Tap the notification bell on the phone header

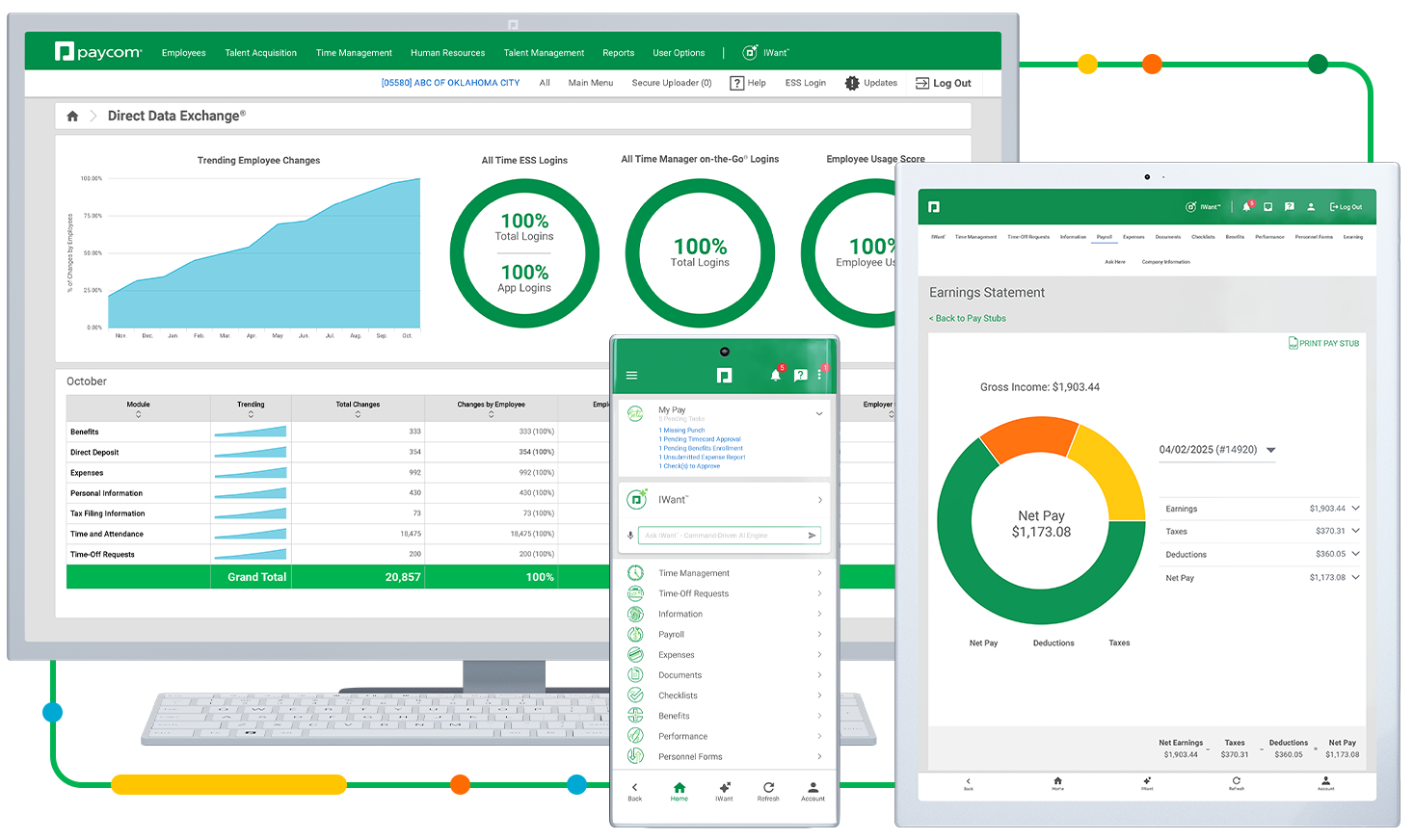click(x=775, y=376)
